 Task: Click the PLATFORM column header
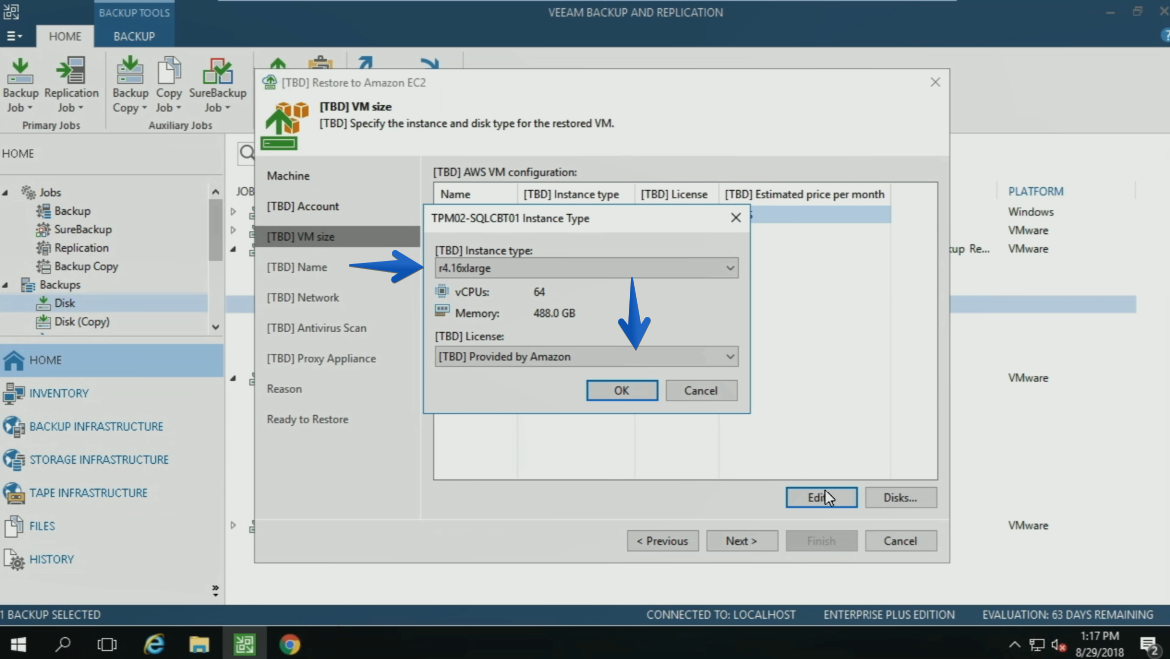click(x=1036, y=192)
